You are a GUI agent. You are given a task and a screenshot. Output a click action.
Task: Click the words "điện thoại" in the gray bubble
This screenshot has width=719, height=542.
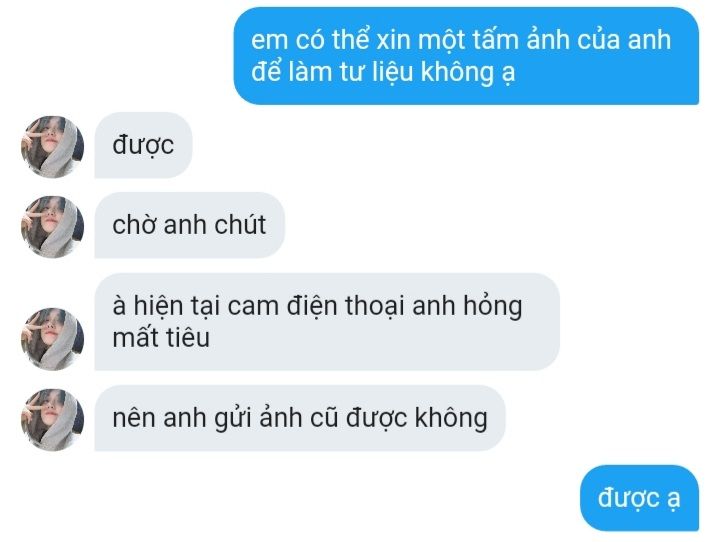[x=345, y=306]
